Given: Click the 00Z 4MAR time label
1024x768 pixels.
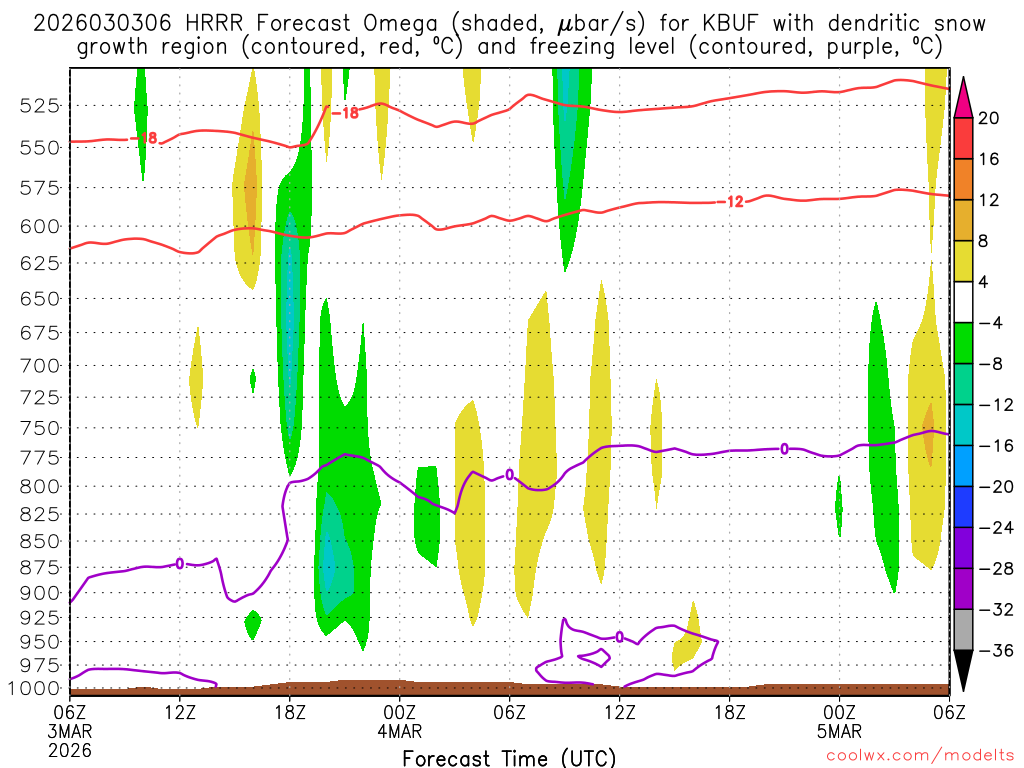Looking at the screenshot, I should 400,721.
